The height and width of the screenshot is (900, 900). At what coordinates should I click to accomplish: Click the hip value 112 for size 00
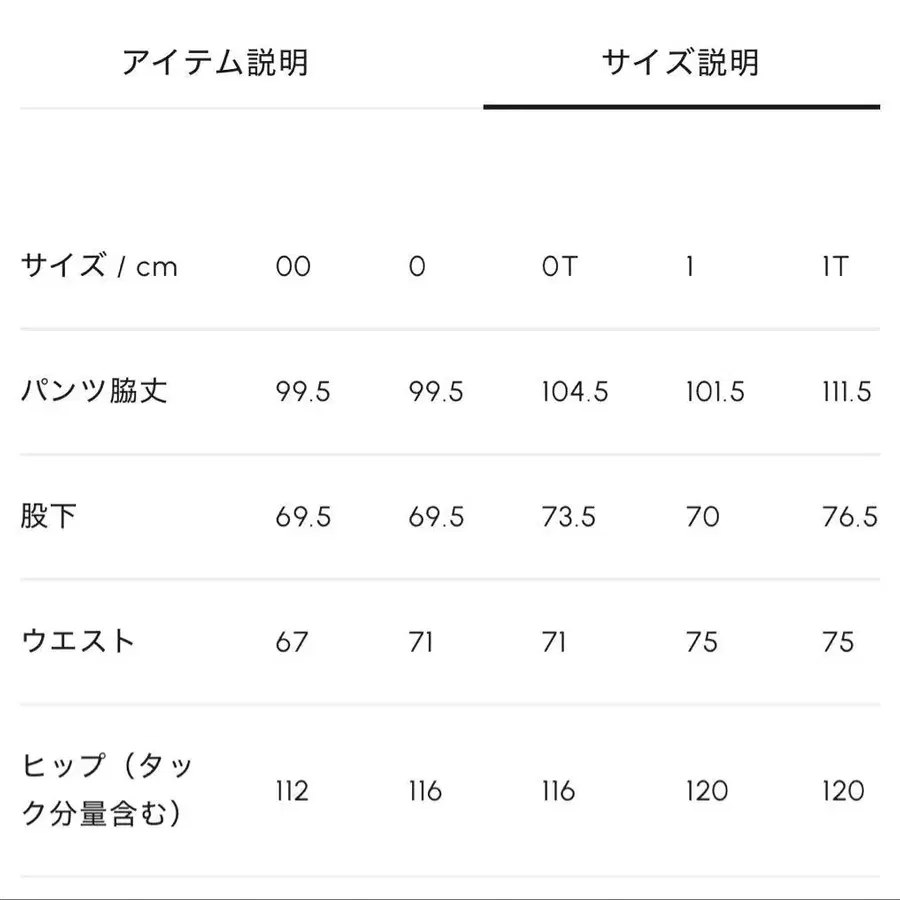point(292,792)
